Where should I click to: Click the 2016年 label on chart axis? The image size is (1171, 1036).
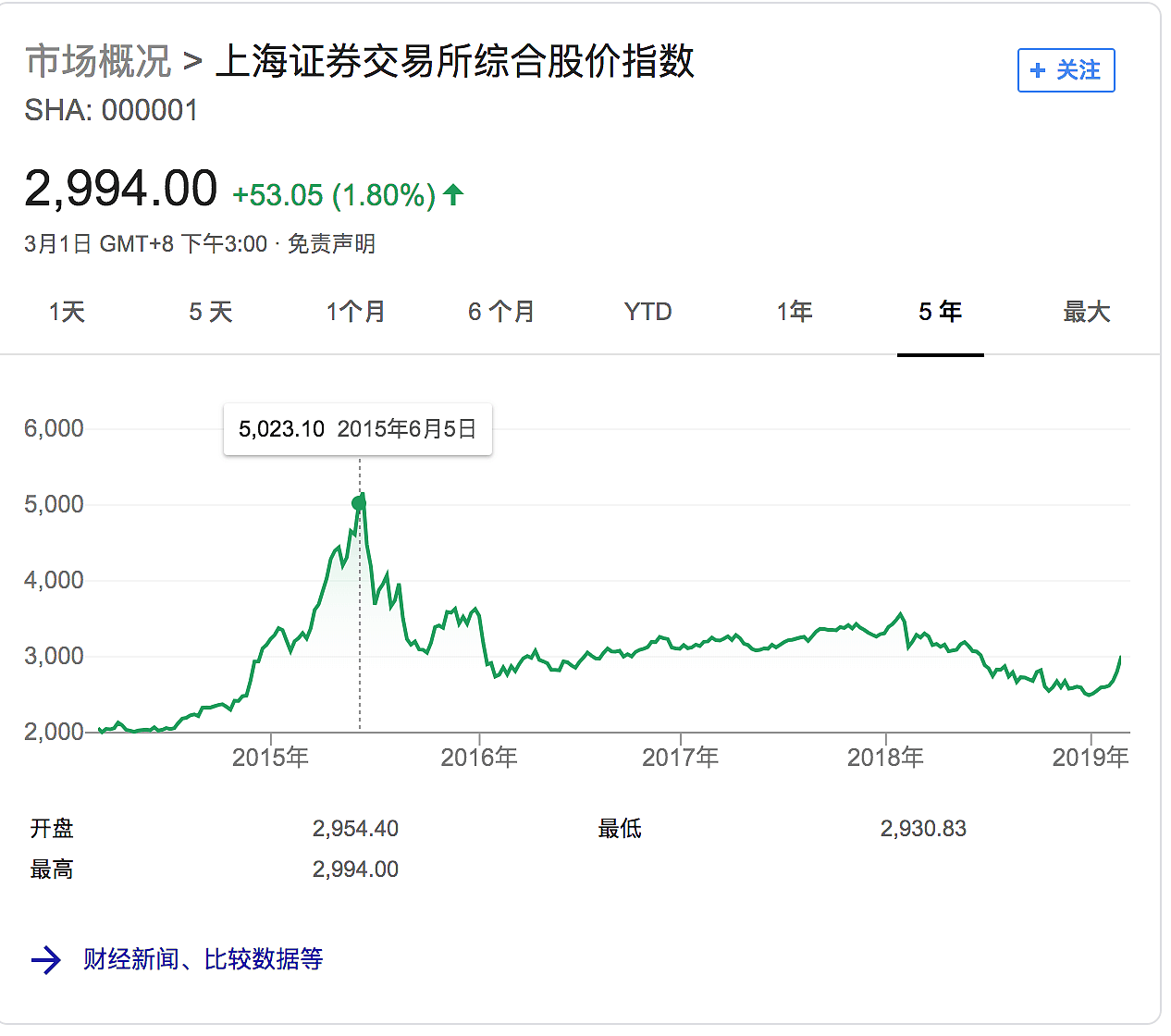click(478, 758)
